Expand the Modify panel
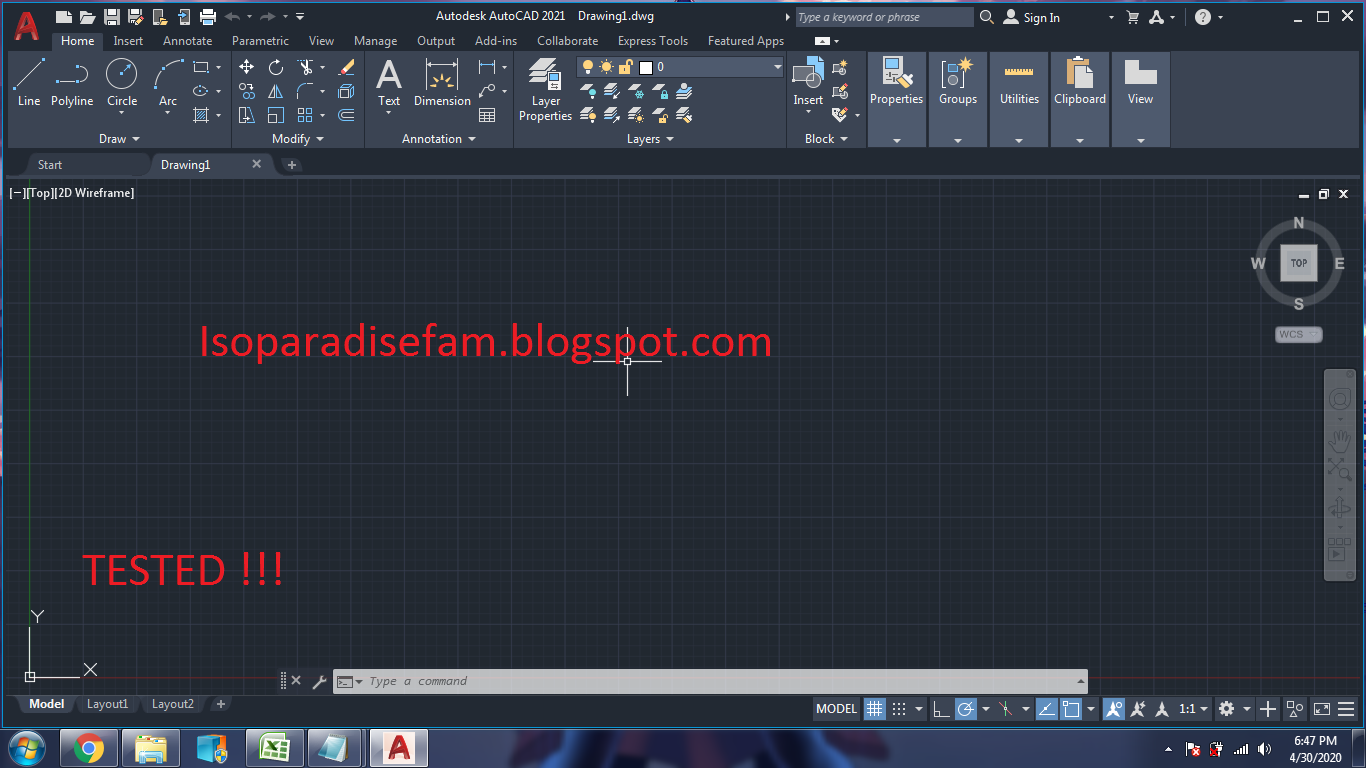This screenshot has width=1366, height=768. pos(298,139)
